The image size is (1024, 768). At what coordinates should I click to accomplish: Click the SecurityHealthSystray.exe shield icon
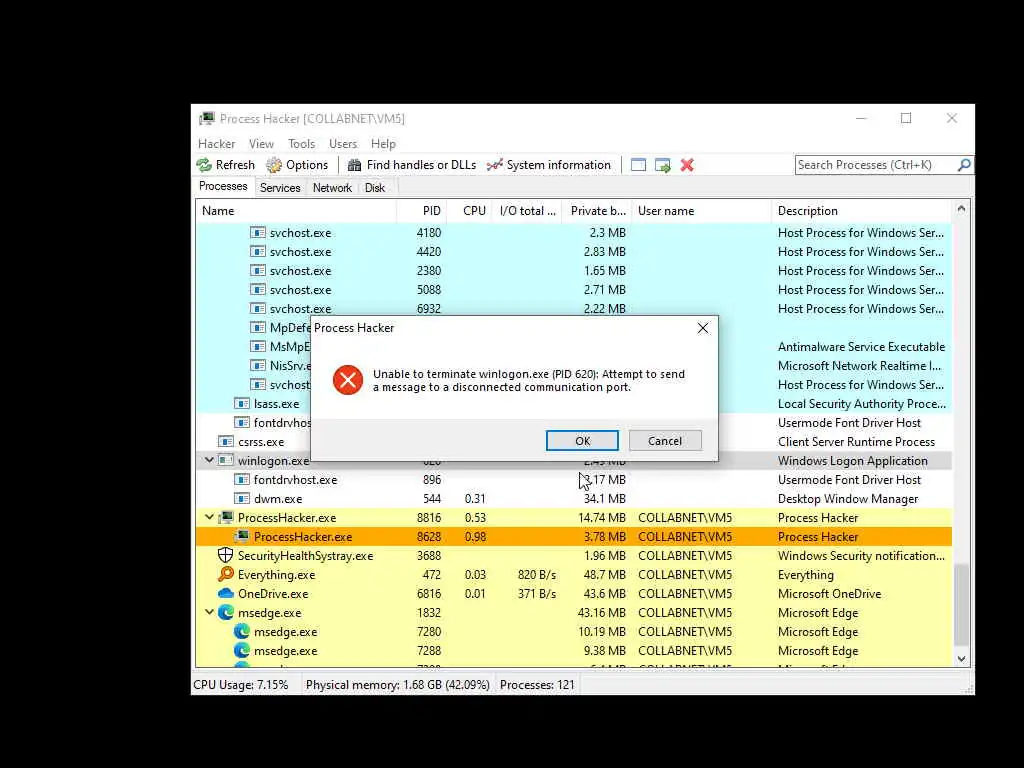[225, 556]
